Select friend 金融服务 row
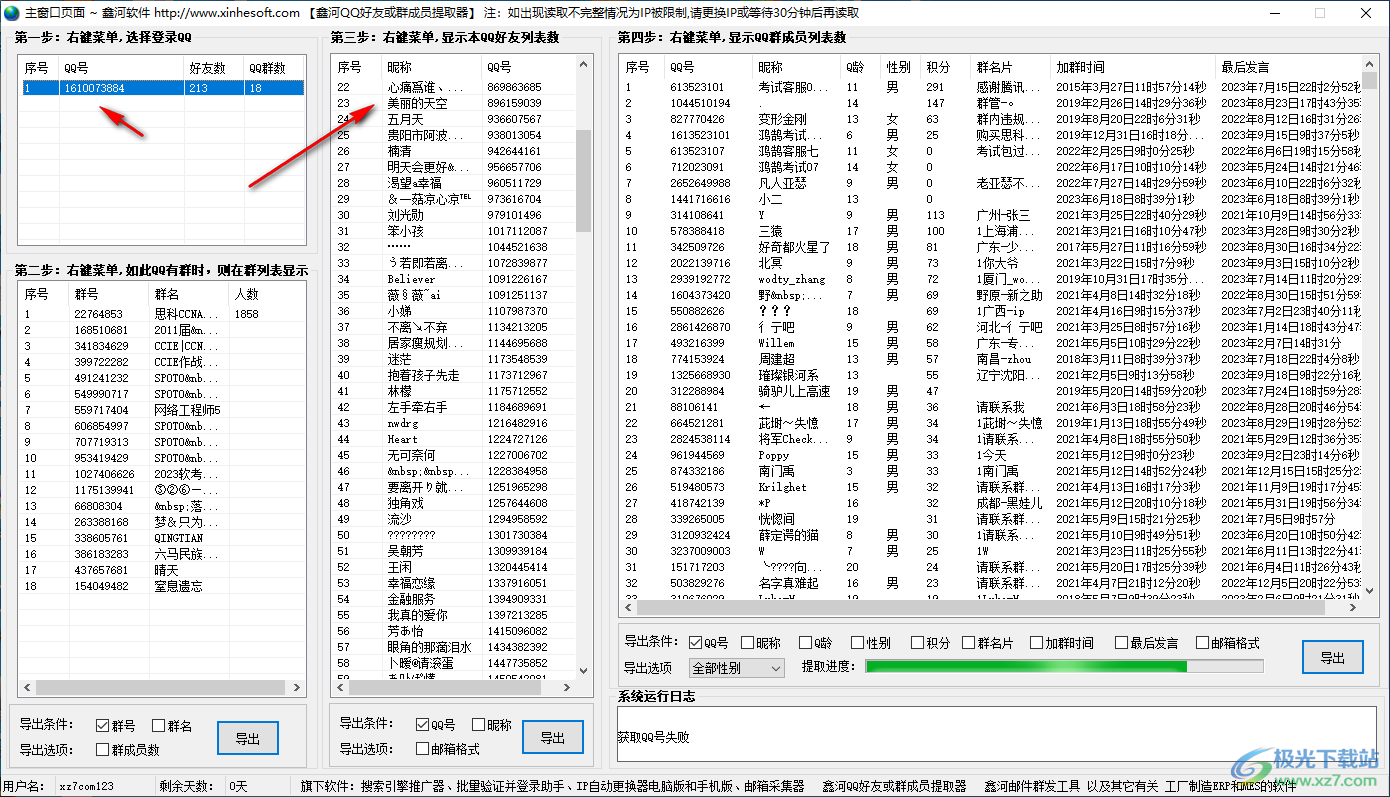1390x797 pixels. pos(454,599)
